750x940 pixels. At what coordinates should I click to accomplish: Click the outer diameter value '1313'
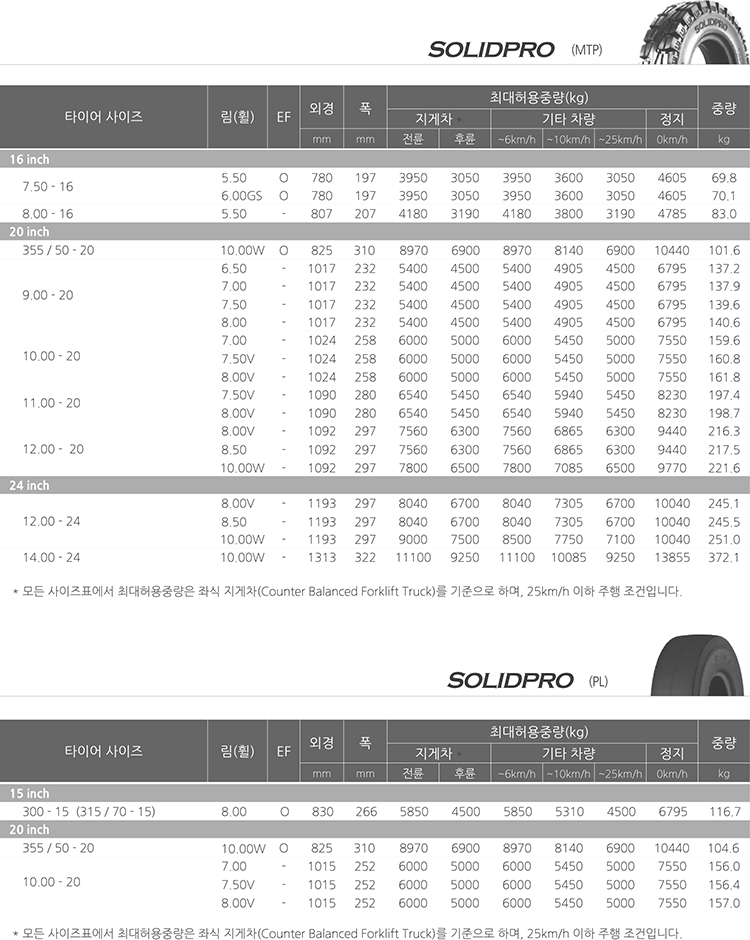[322, 557]
